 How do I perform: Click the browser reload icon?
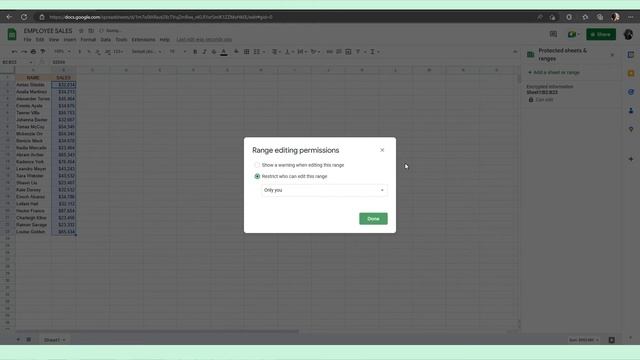click(24, 17)
